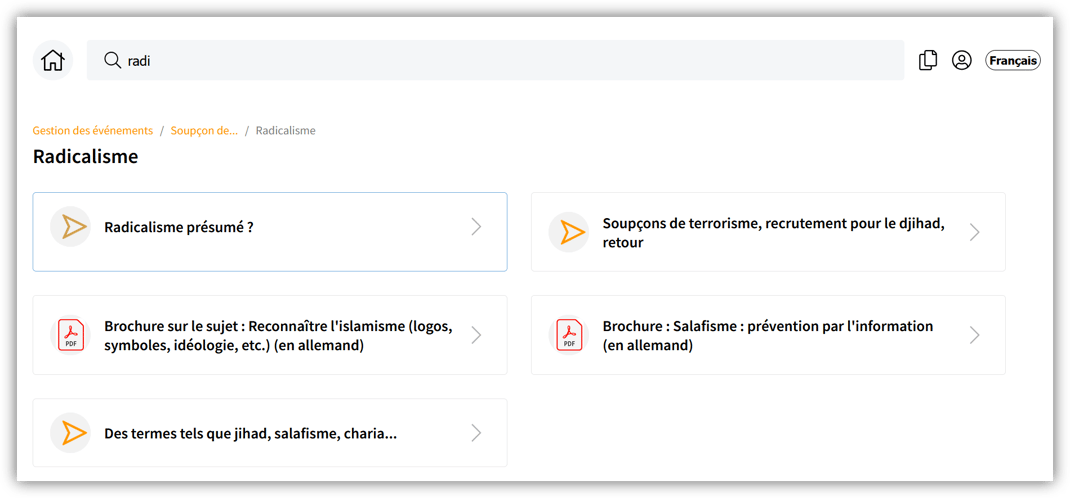Click PDF icon for Salafisme brochure
Image resolution: width=1070 pixels, height=498 pixels.
(569, 335)
